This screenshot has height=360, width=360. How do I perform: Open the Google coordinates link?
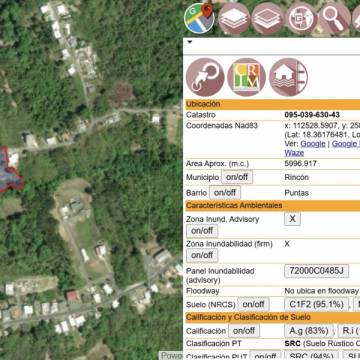click(x=313, y=144)
